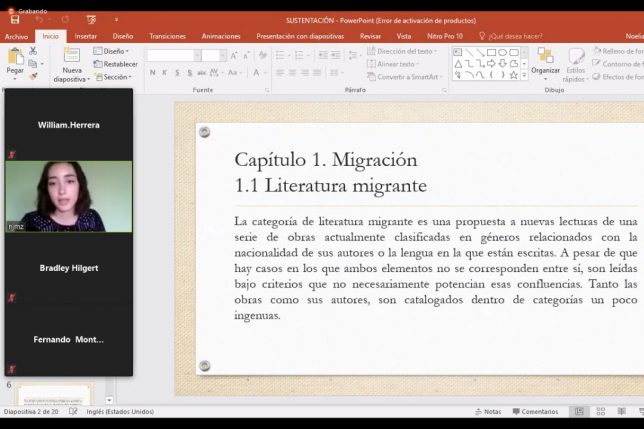Click the Organizar arrange icon
The image size is (644, 429).
pos(545,60)
